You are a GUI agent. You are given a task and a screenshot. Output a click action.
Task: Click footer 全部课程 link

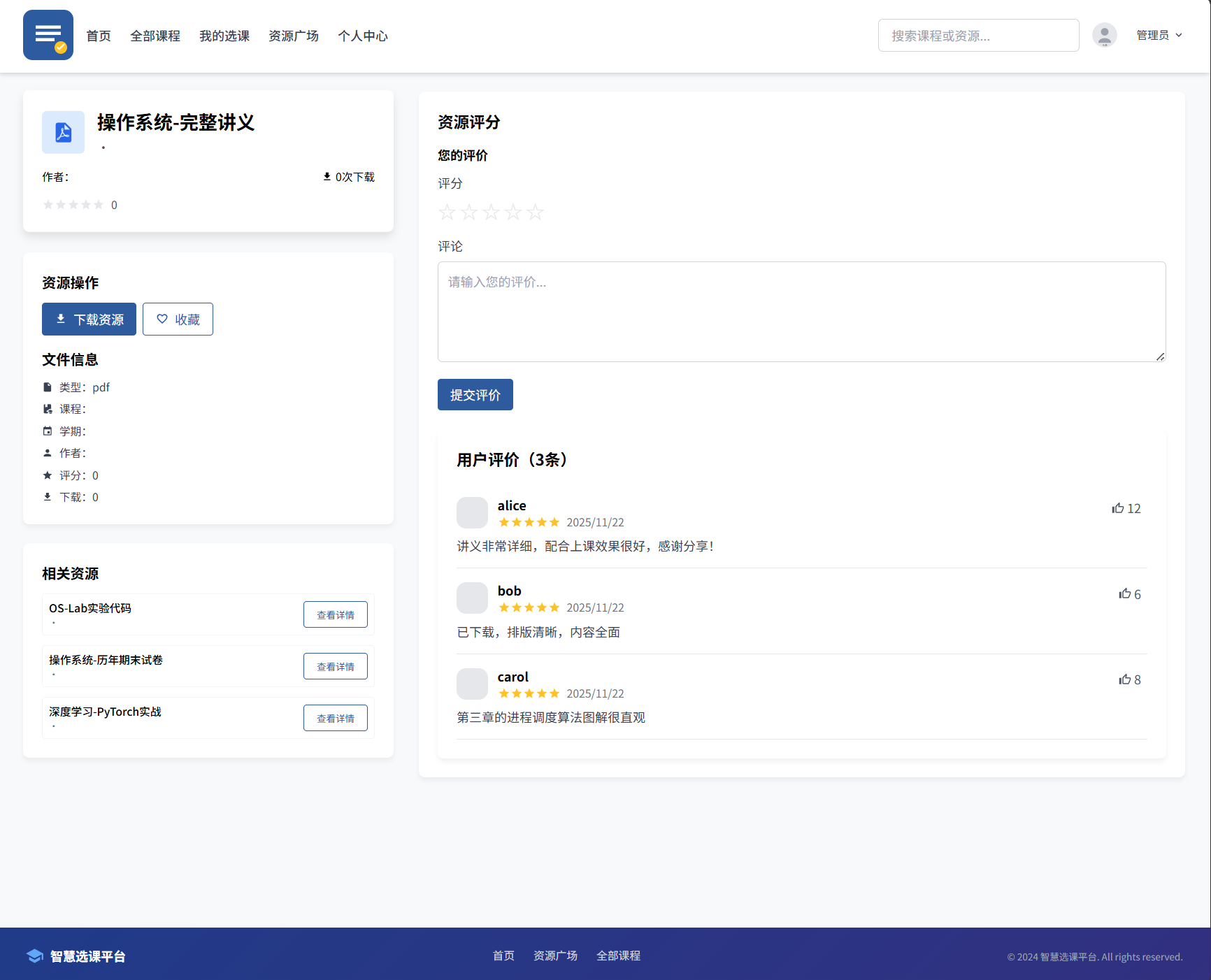point(618,956)
